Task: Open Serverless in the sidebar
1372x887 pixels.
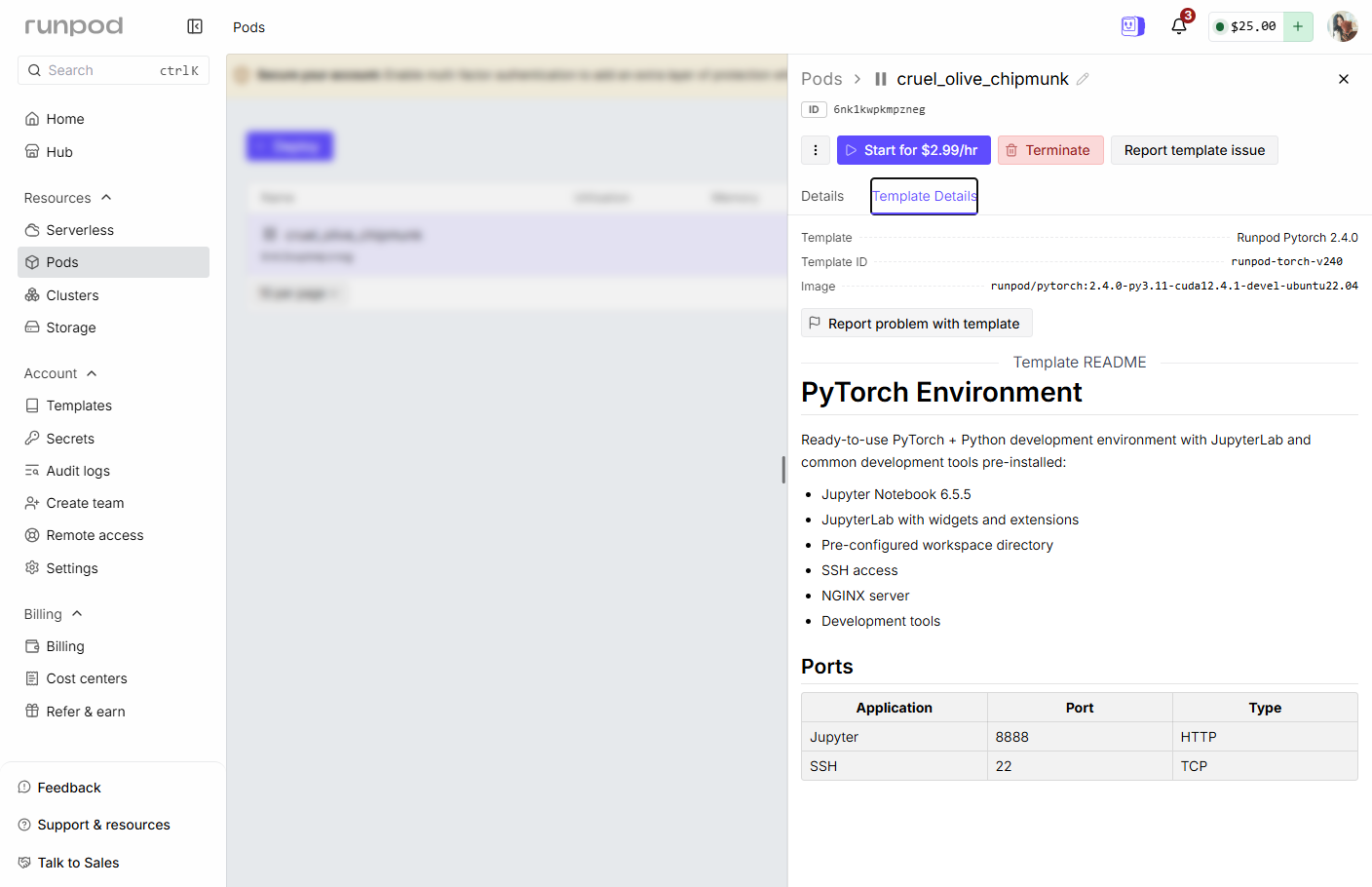Action: coord(113,230)
